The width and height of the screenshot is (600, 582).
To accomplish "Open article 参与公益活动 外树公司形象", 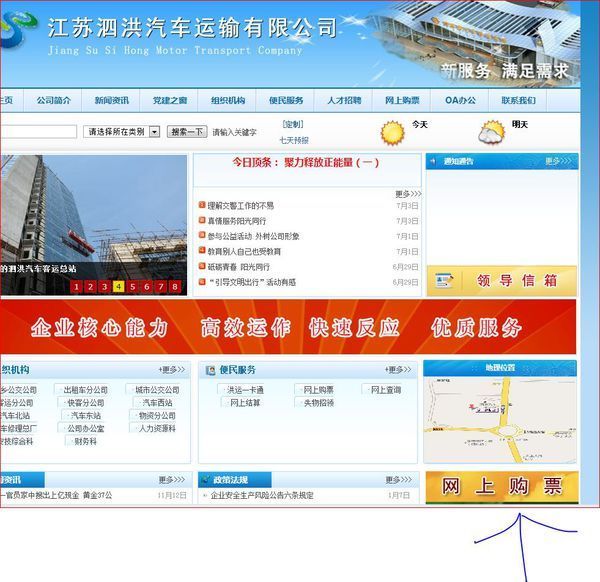I will coord(253,236).
